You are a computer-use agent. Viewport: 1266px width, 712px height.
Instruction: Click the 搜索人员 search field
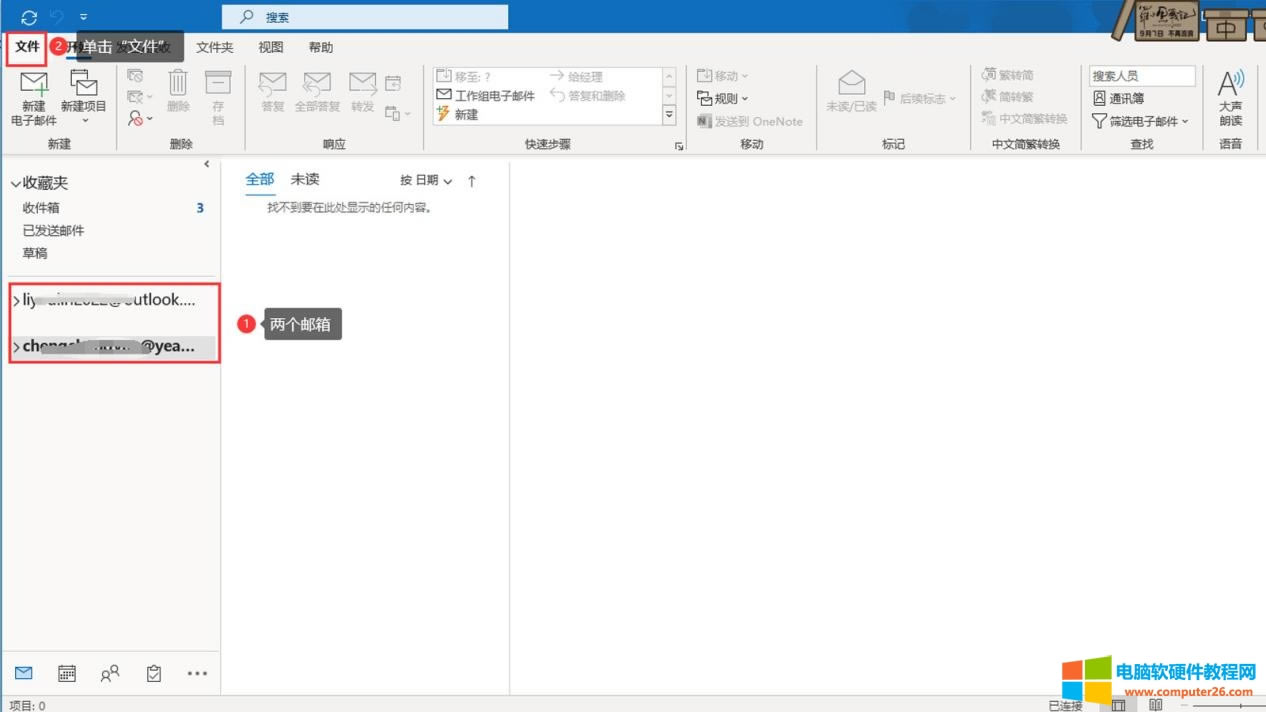pyautogui.click(x=1141, y=75)
